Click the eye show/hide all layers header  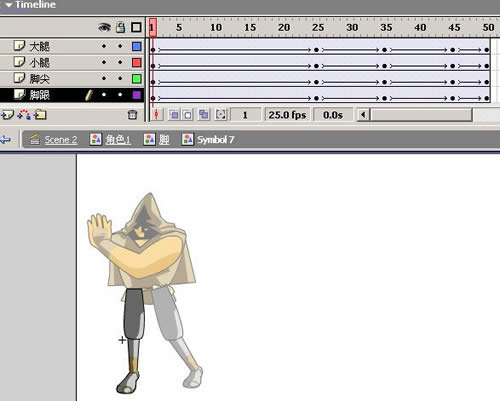tap(104, 27)
